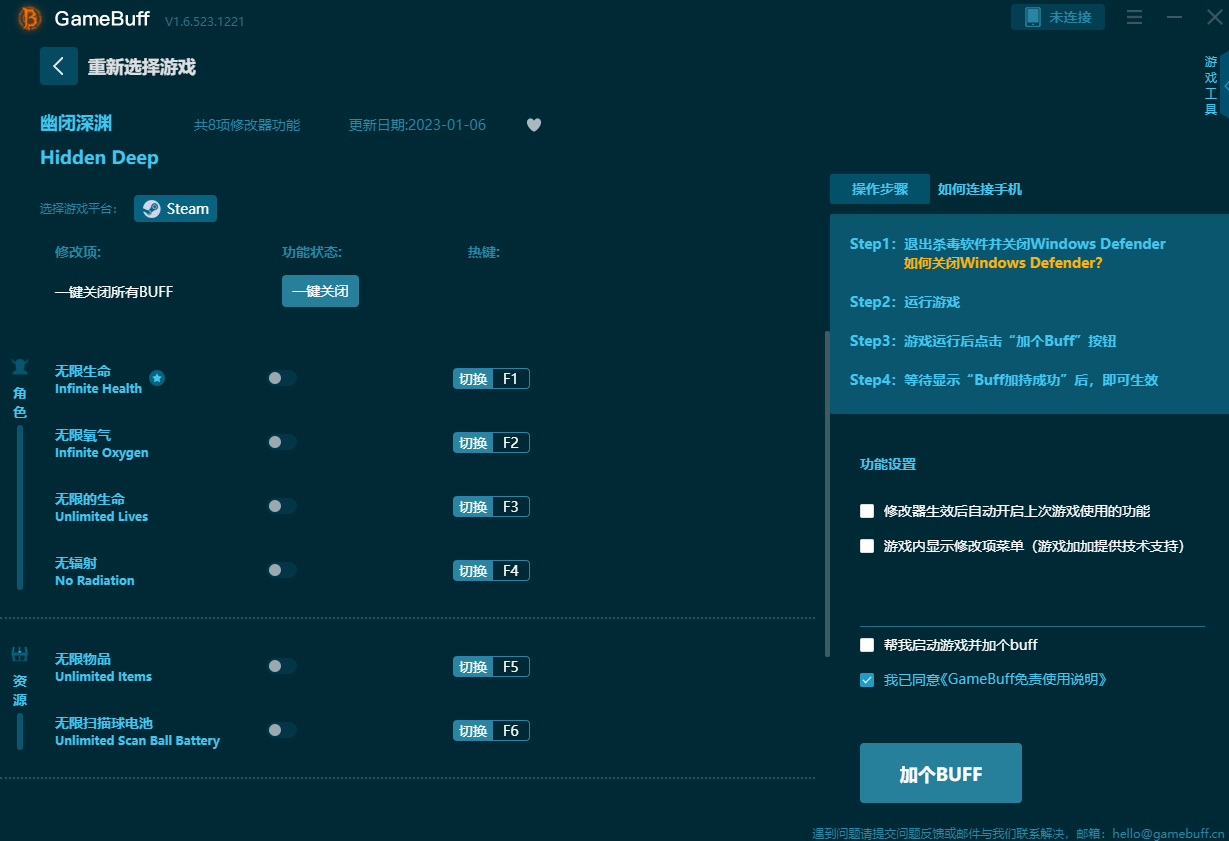Viewport: 1229px width, 841px height.
Task: Switch to the 如何连接手机 tab
Action: (x=979, y=189)
